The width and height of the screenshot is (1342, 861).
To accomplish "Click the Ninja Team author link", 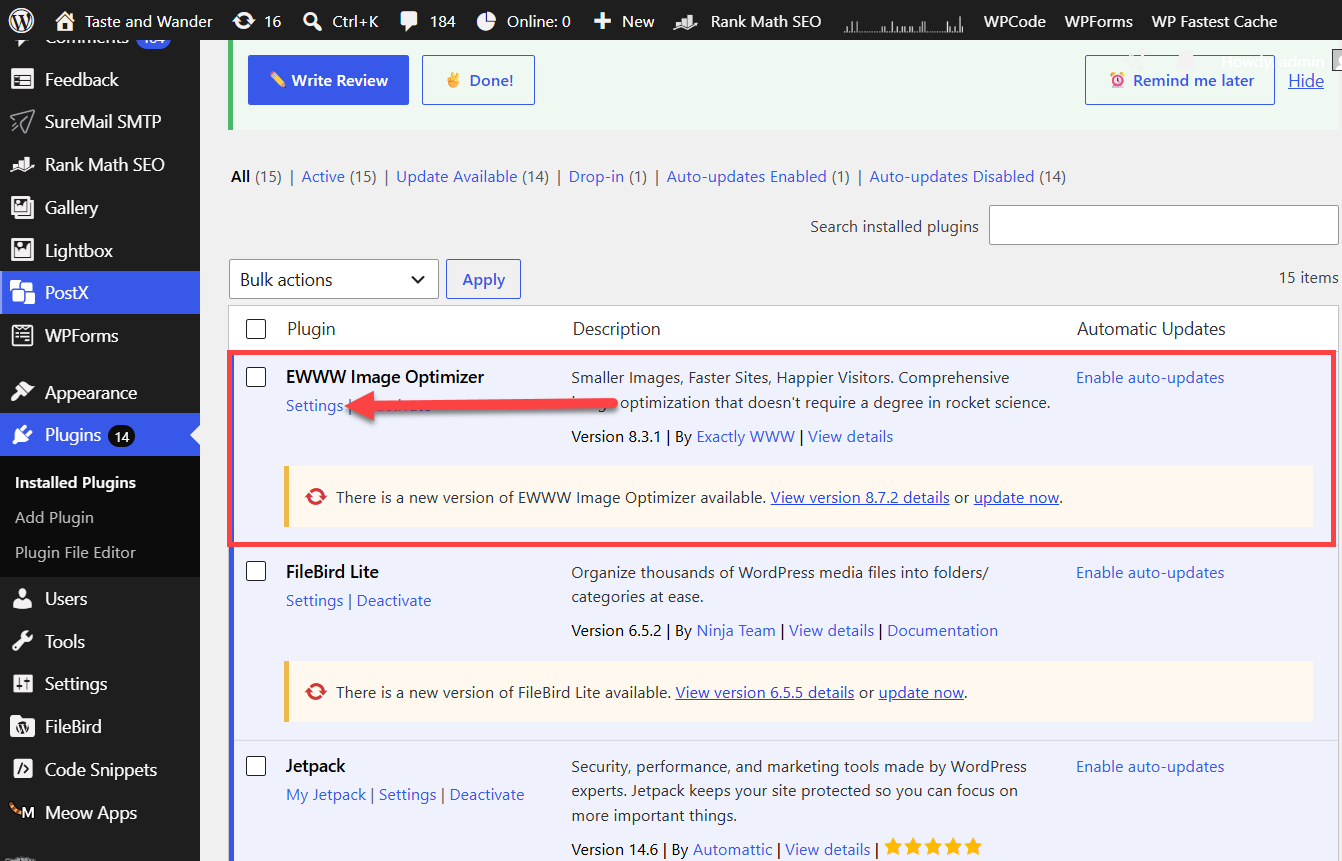I will click(x=736, y=631).
